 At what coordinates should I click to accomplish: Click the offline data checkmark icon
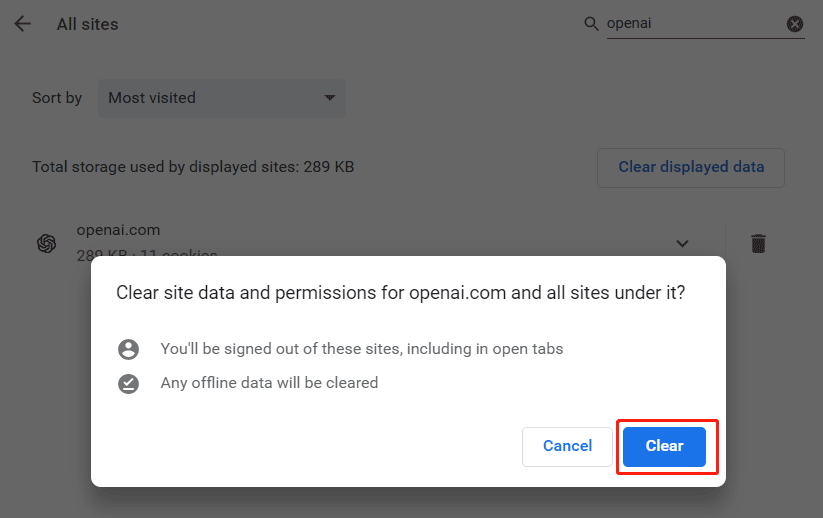click(x=128, y=383)
